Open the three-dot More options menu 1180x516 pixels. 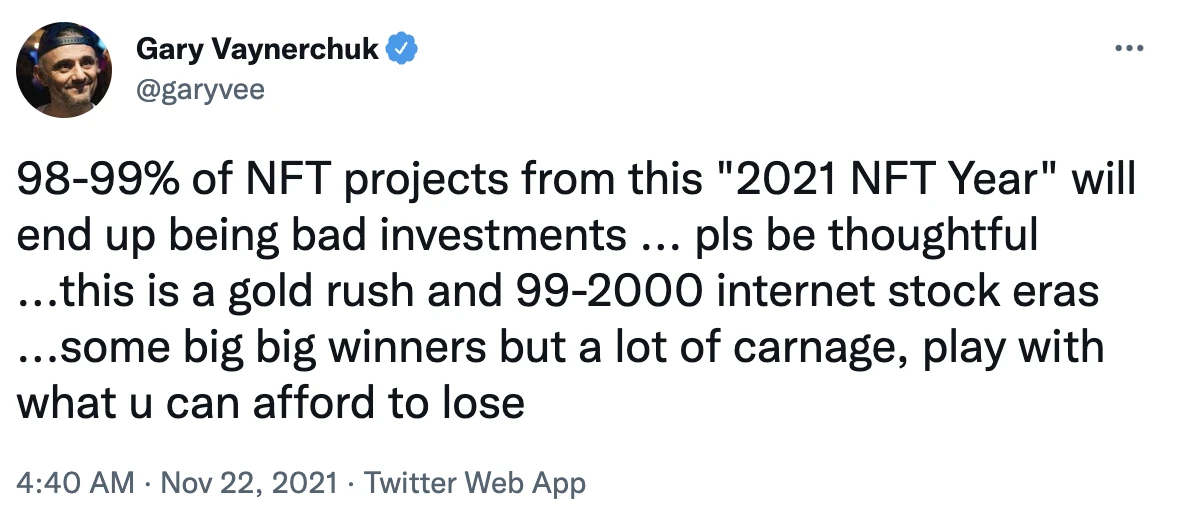1129,49
